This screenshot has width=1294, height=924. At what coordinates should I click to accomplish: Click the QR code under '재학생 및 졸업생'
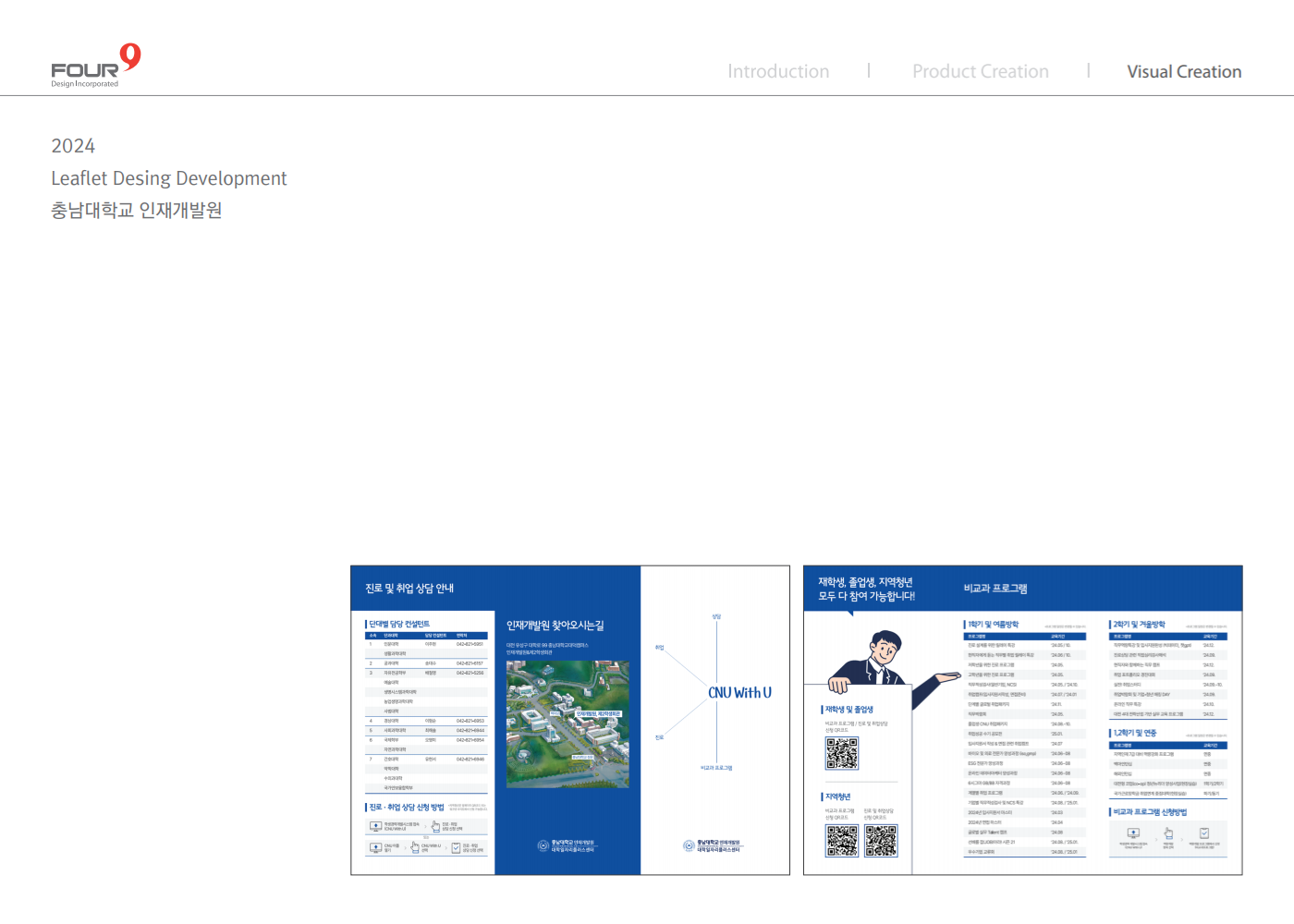pos(842,753)
